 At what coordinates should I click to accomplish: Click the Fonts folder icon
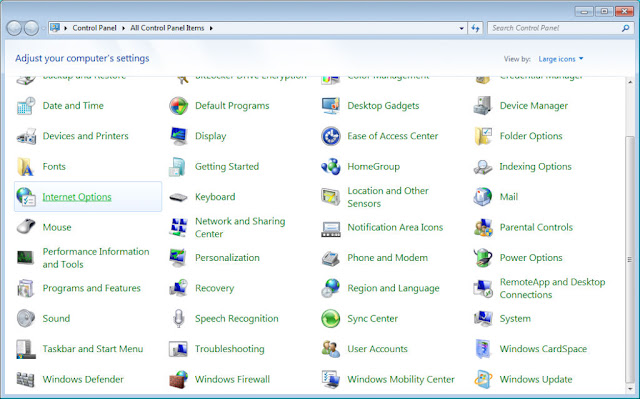click(26, 166)
